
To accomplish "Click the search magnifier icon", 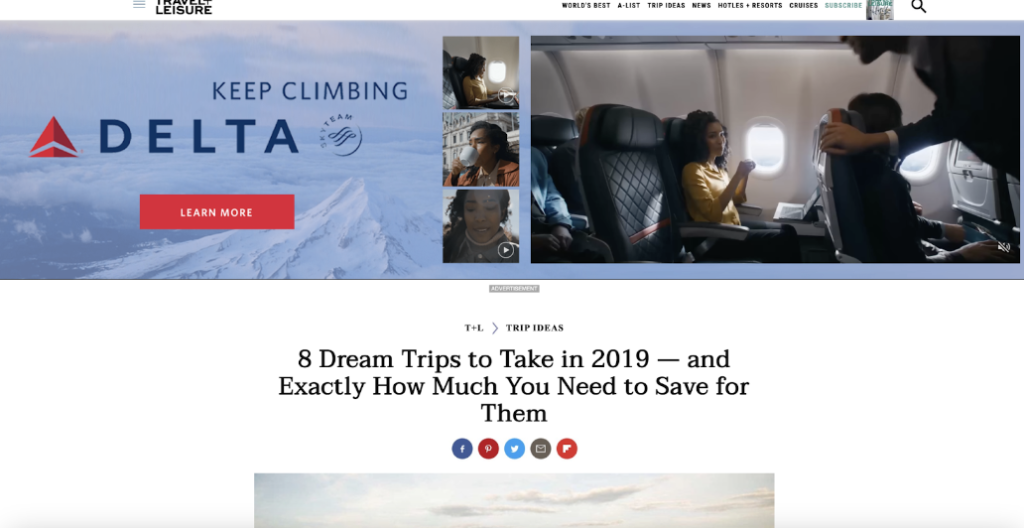I will [918, 7].
